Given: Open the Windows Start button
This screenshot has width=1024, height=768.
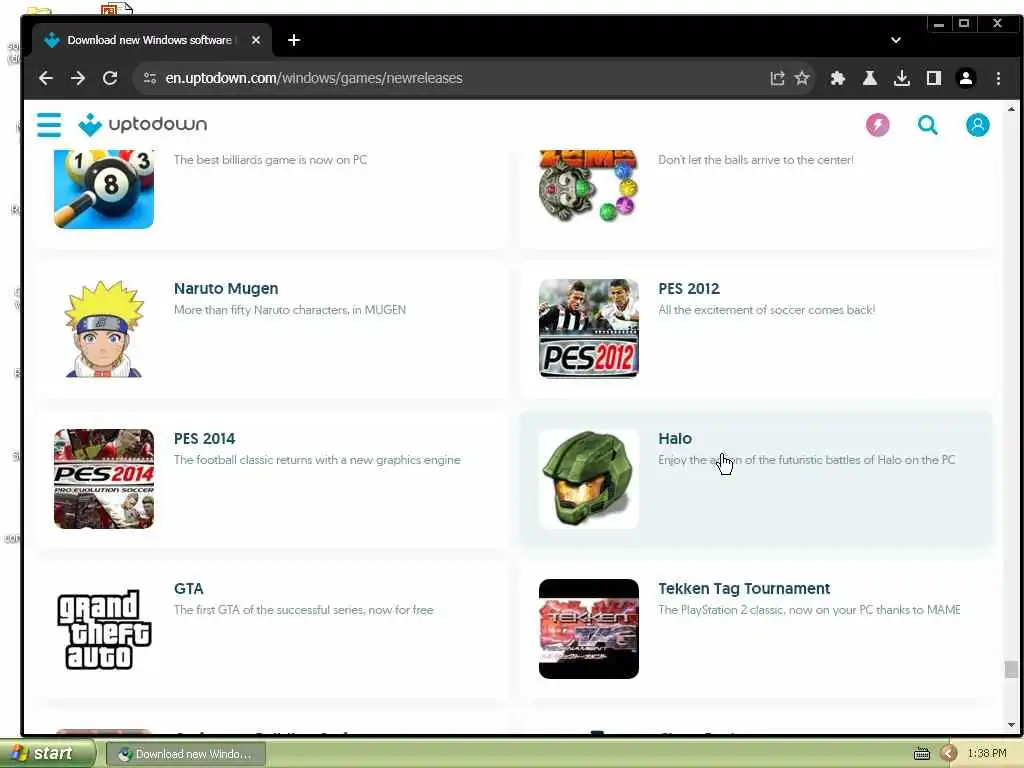Looking at the screenshot, I should coord(46,754).
